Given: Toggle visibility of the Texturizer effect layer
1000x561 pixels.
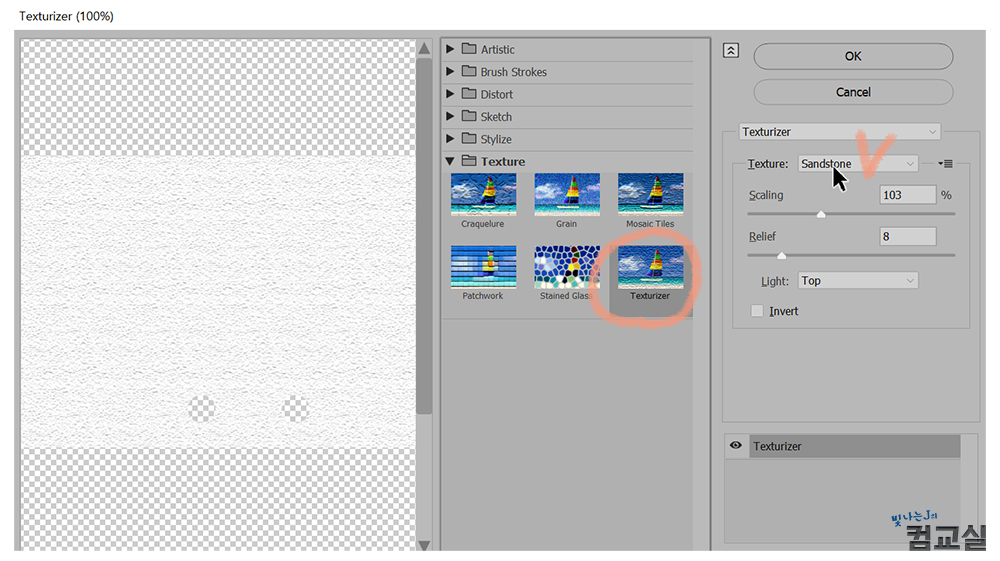Looking at the screenshot, I should (735, 446).
